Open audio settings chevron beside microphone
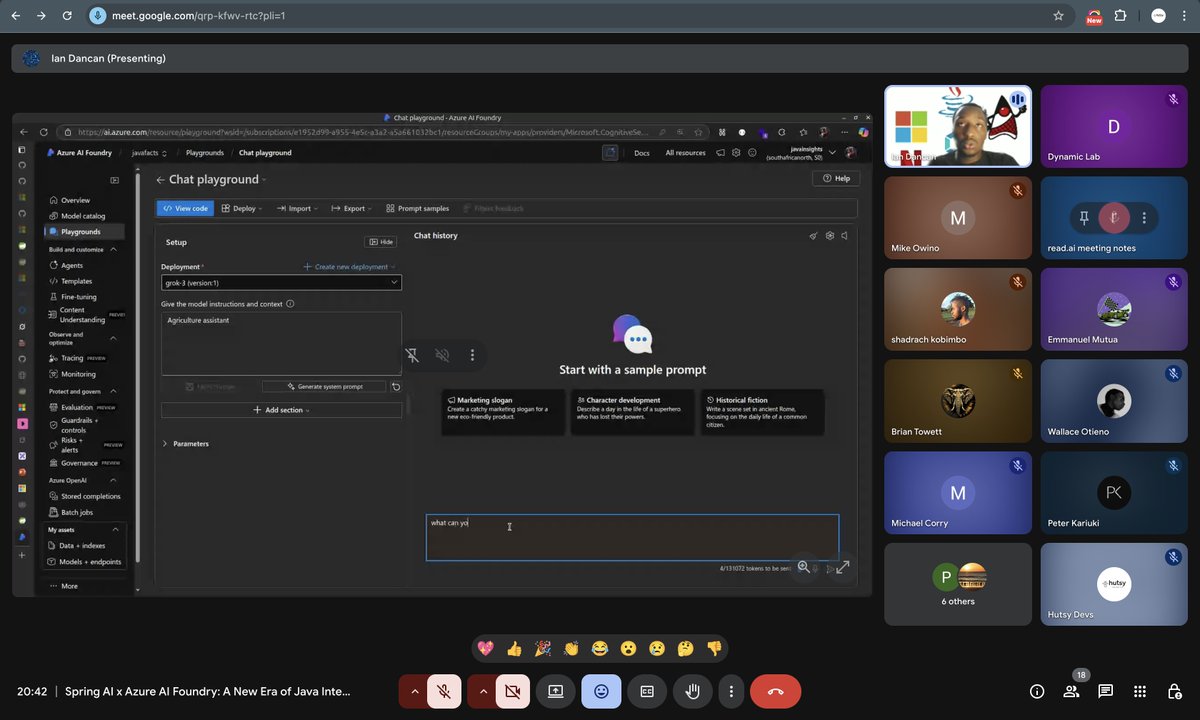 tap(414, 691)
